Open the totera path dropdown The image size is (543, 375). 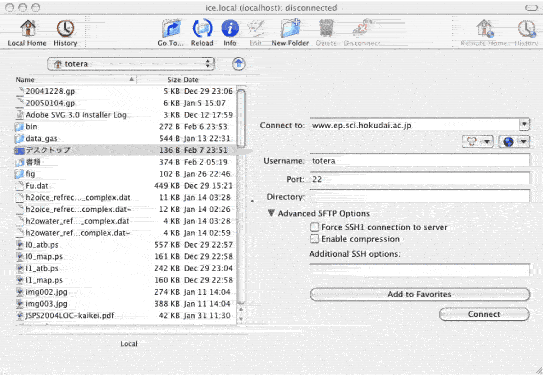coord(131,64)
